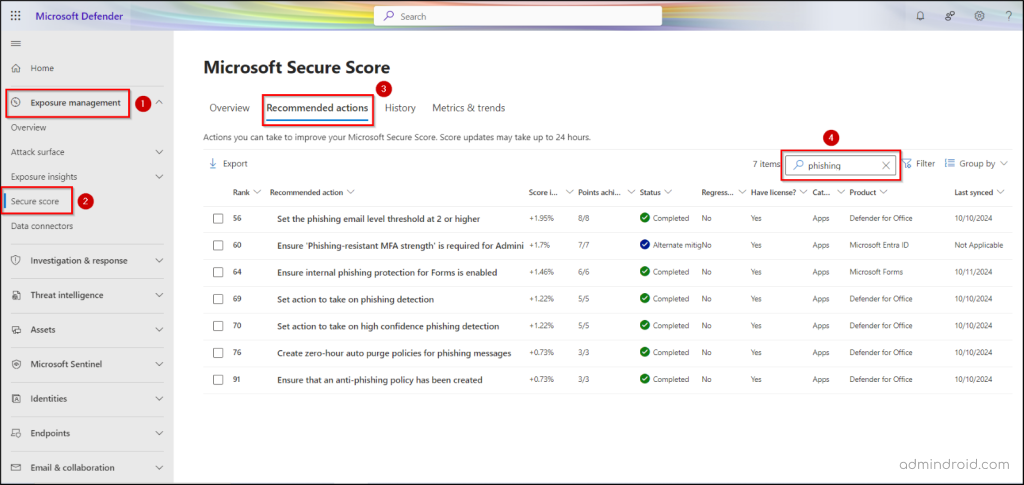Check the box for rank 69 row

[218, 299]
